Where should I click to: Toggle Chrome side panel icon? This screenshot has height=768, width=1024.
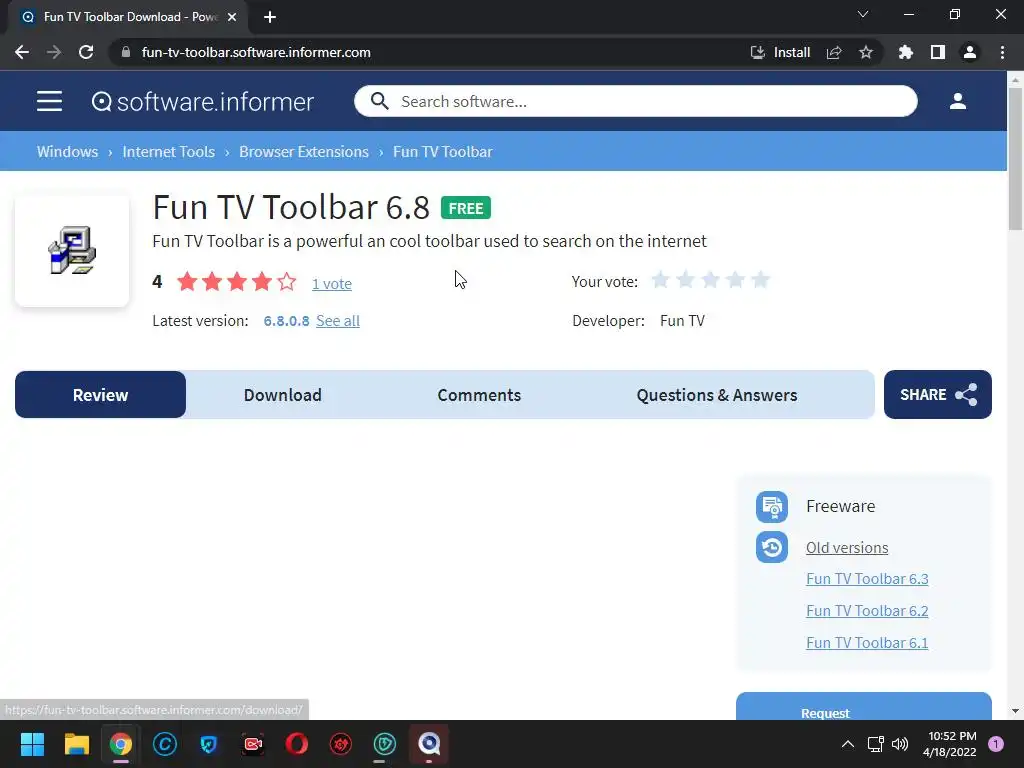[x=937, y=52]
